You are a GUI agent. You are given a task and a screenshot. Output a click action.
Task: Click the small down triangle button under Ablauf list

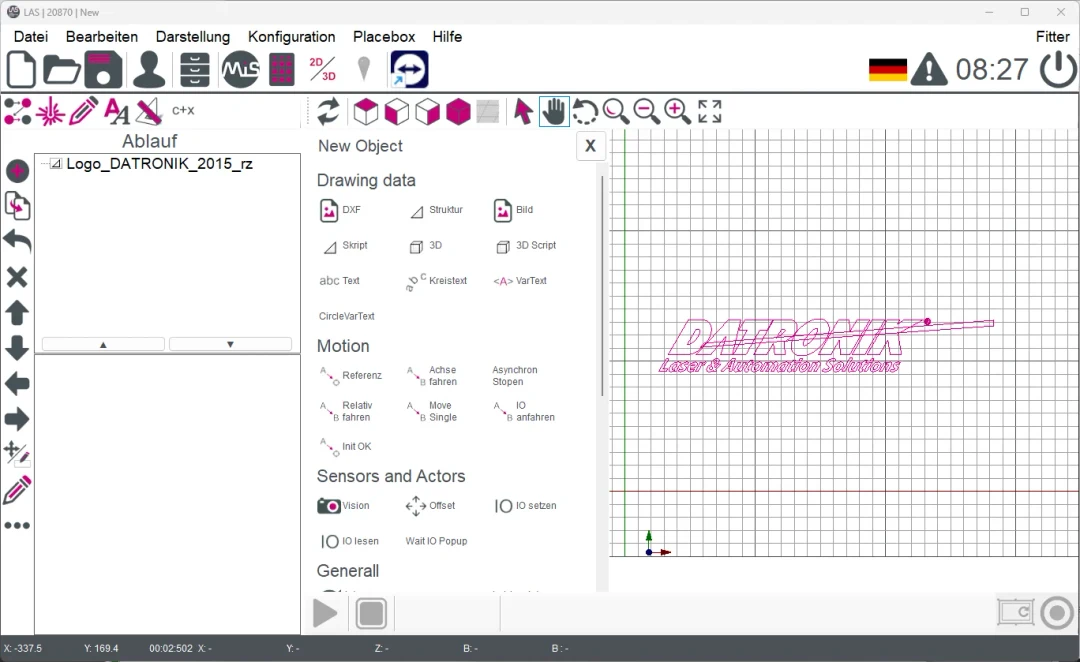(x=230, y=344)
